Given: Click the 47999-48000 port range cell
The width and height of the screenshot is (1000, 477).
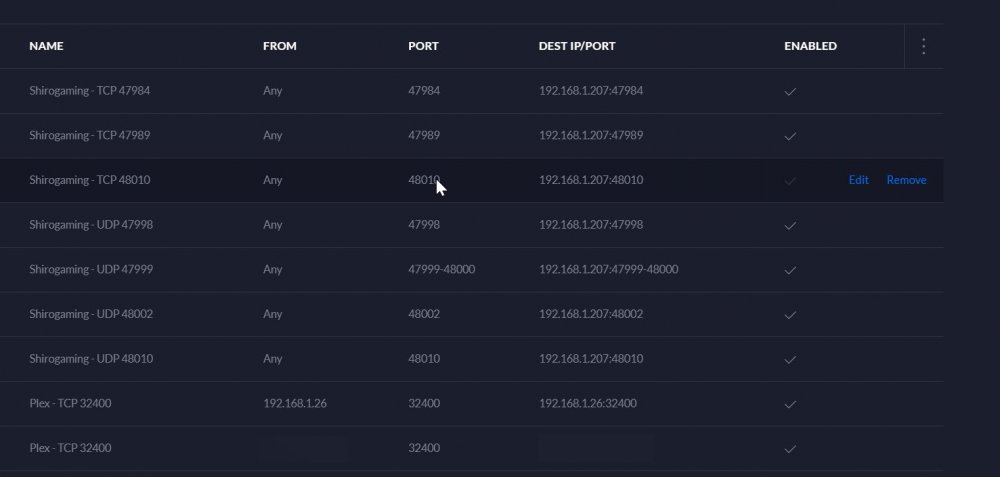Looking at the screenshot, I should [x=441, y=269].
